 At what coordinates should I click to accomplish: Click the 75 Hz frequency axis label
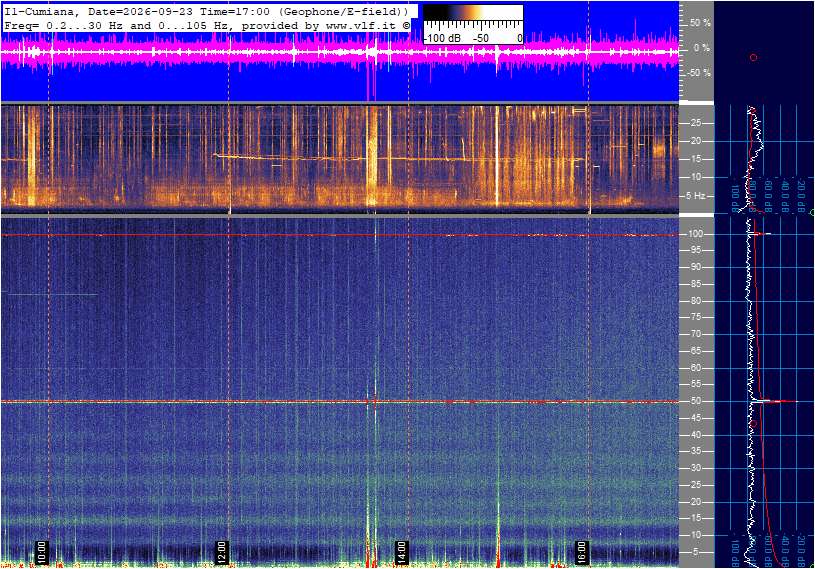pos(695,317)
